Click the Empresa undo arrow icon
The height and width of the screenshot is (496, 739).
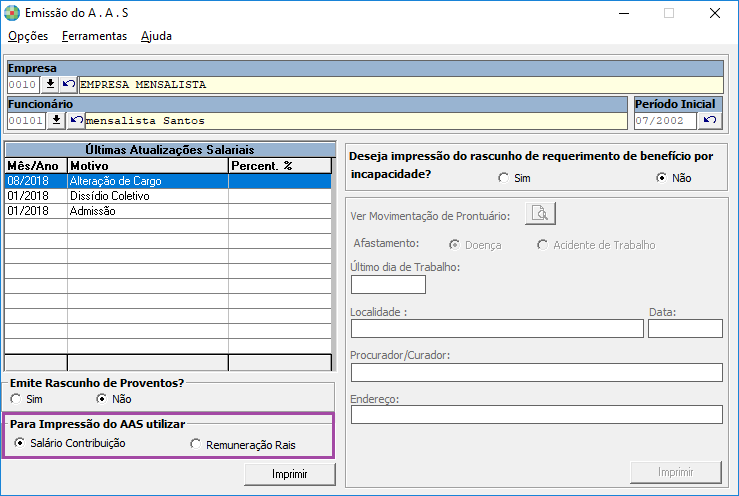click(x=69, y=84)
